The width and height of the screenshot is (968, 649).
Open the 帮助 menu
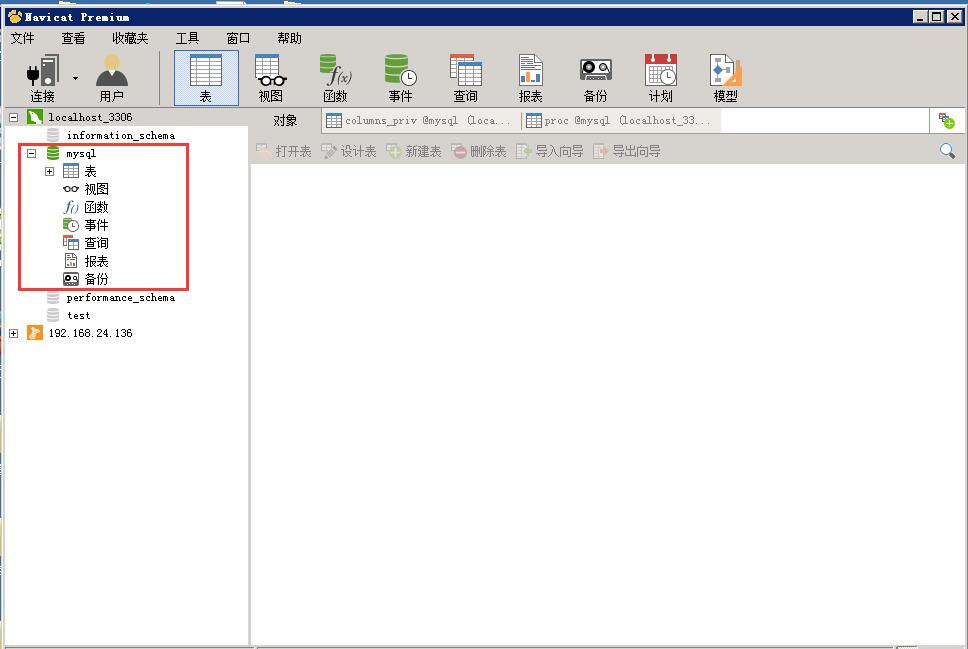290,38
